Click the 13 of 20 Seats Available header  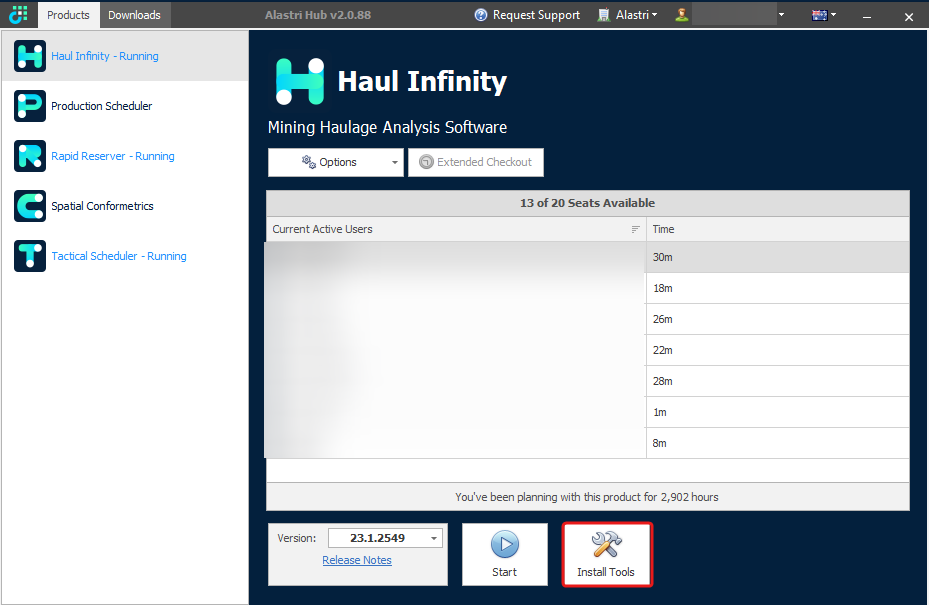588,203
